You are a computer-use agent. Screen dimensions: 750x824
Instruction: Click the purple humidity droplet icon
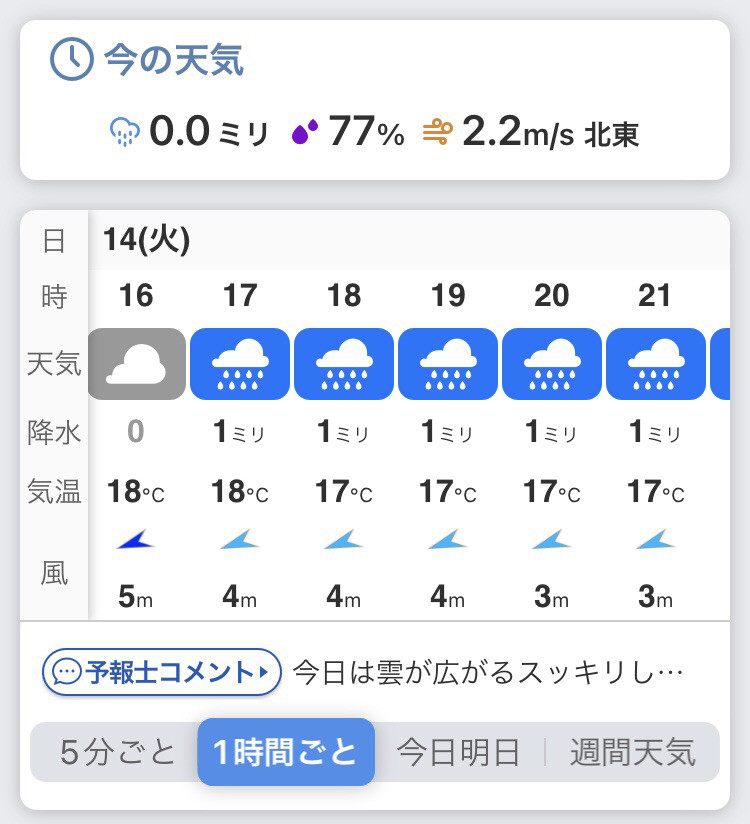tap(305, 131)
